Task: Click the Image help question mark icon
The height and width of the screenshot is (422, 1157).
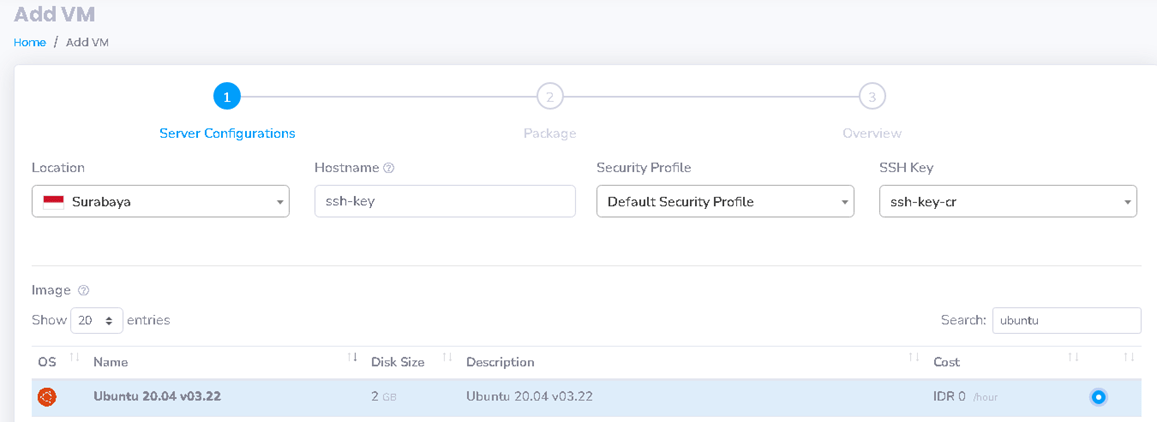Action: click(84, 290)
